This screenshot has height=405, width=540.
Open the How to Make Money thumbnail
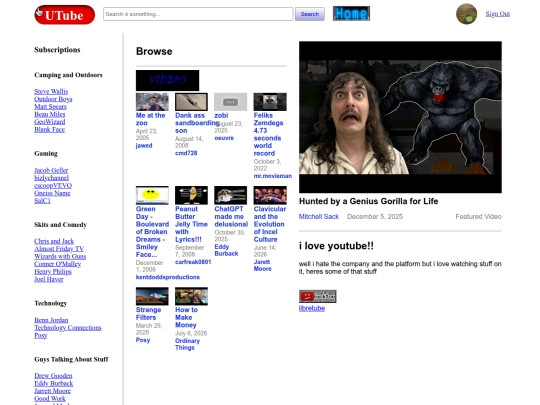pyautogui.click(x=191, y=296)
